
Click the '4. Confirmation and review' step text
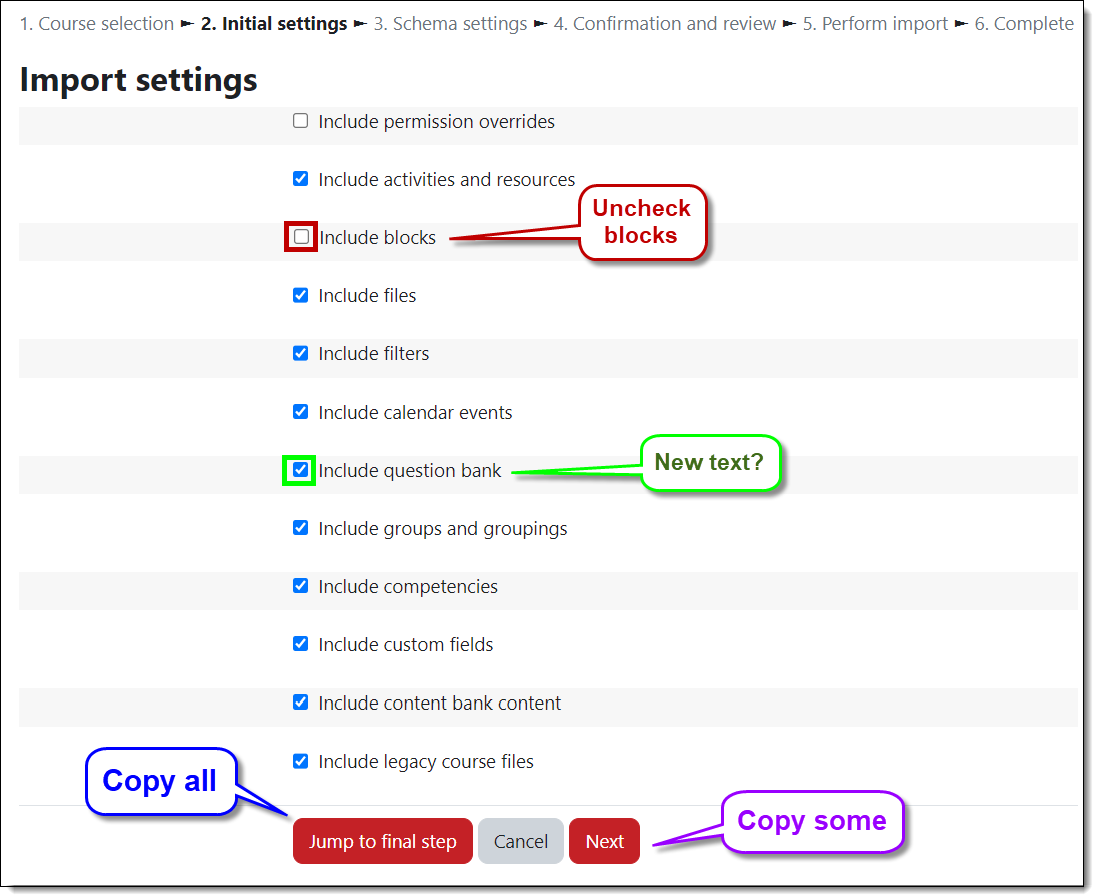(665, 24)
